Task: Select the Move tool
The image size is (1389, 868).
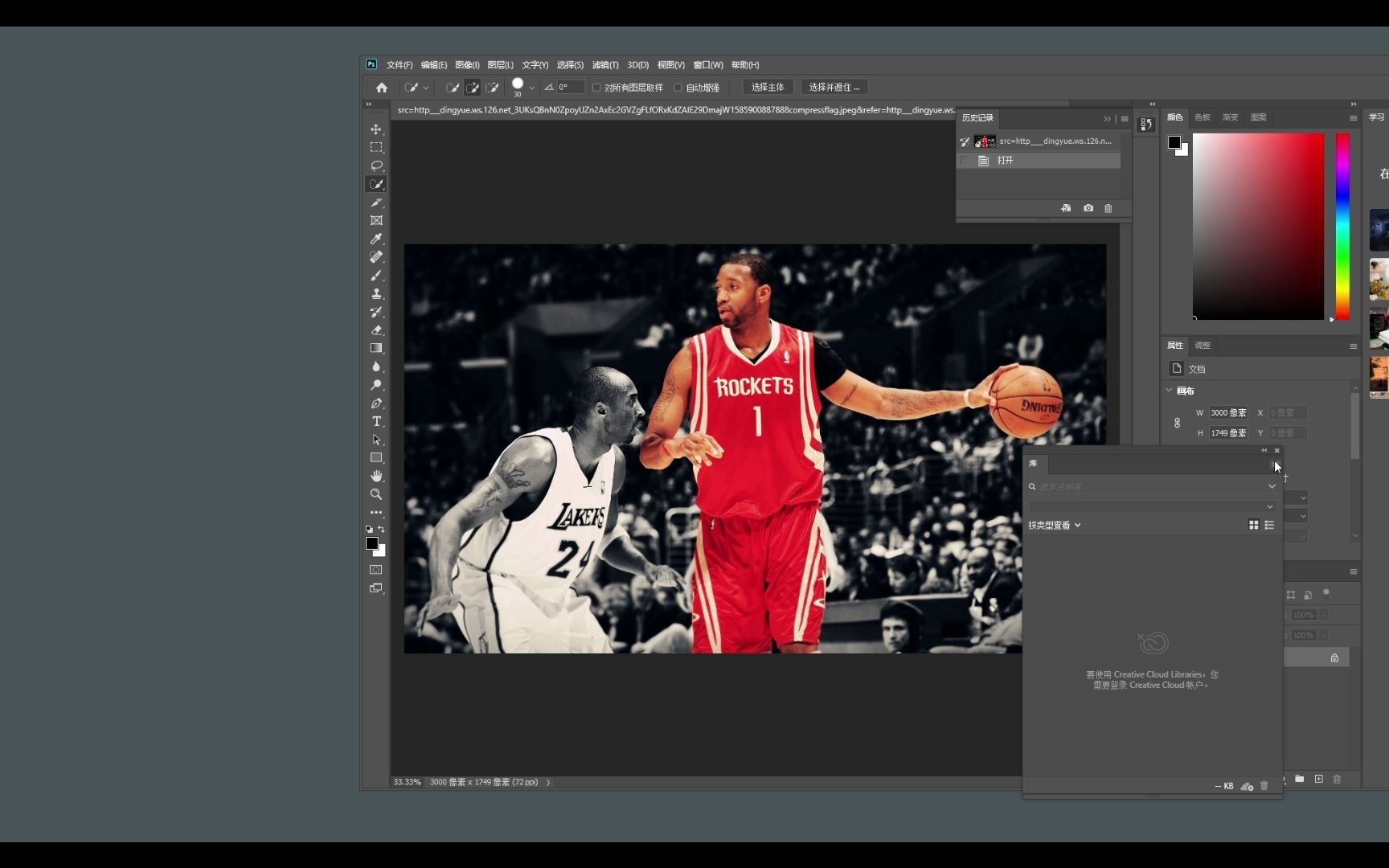Action: [x=376, y=129]
